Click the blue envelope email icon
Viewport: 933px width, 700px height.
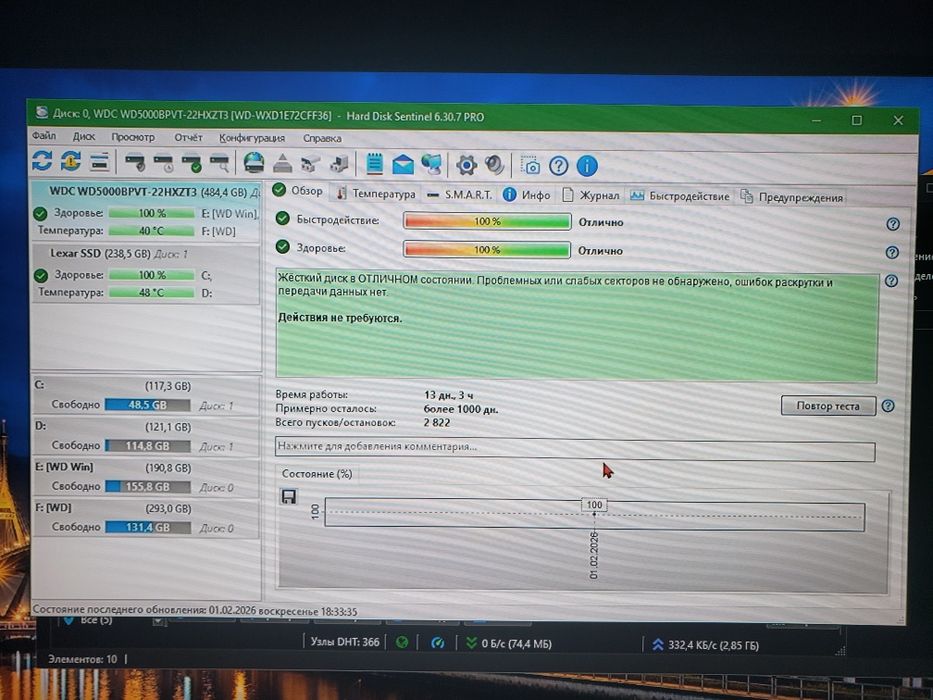[403, 164]
